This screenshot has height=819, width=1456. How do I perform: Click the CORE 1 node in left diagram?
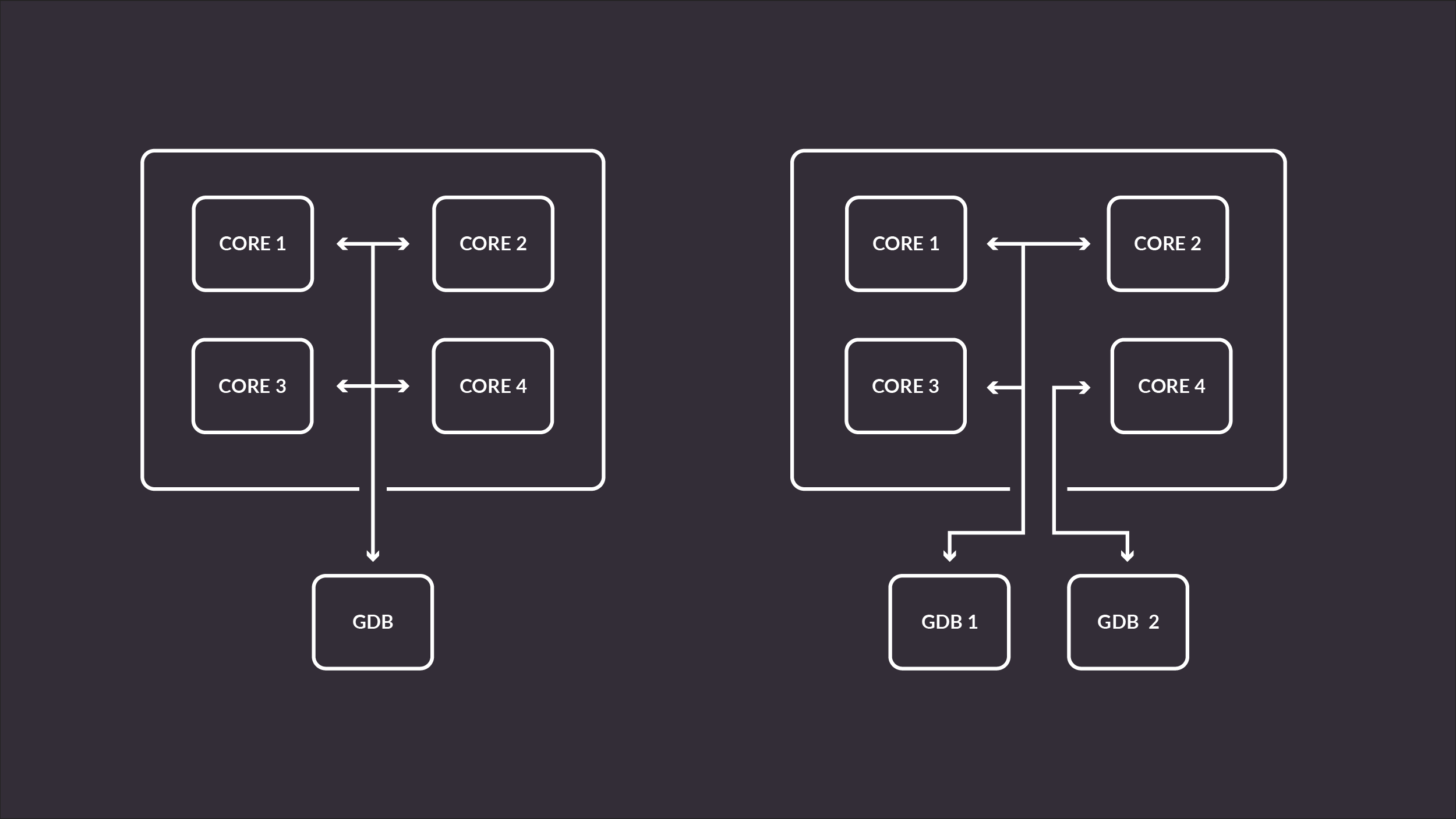click(252, 243)
